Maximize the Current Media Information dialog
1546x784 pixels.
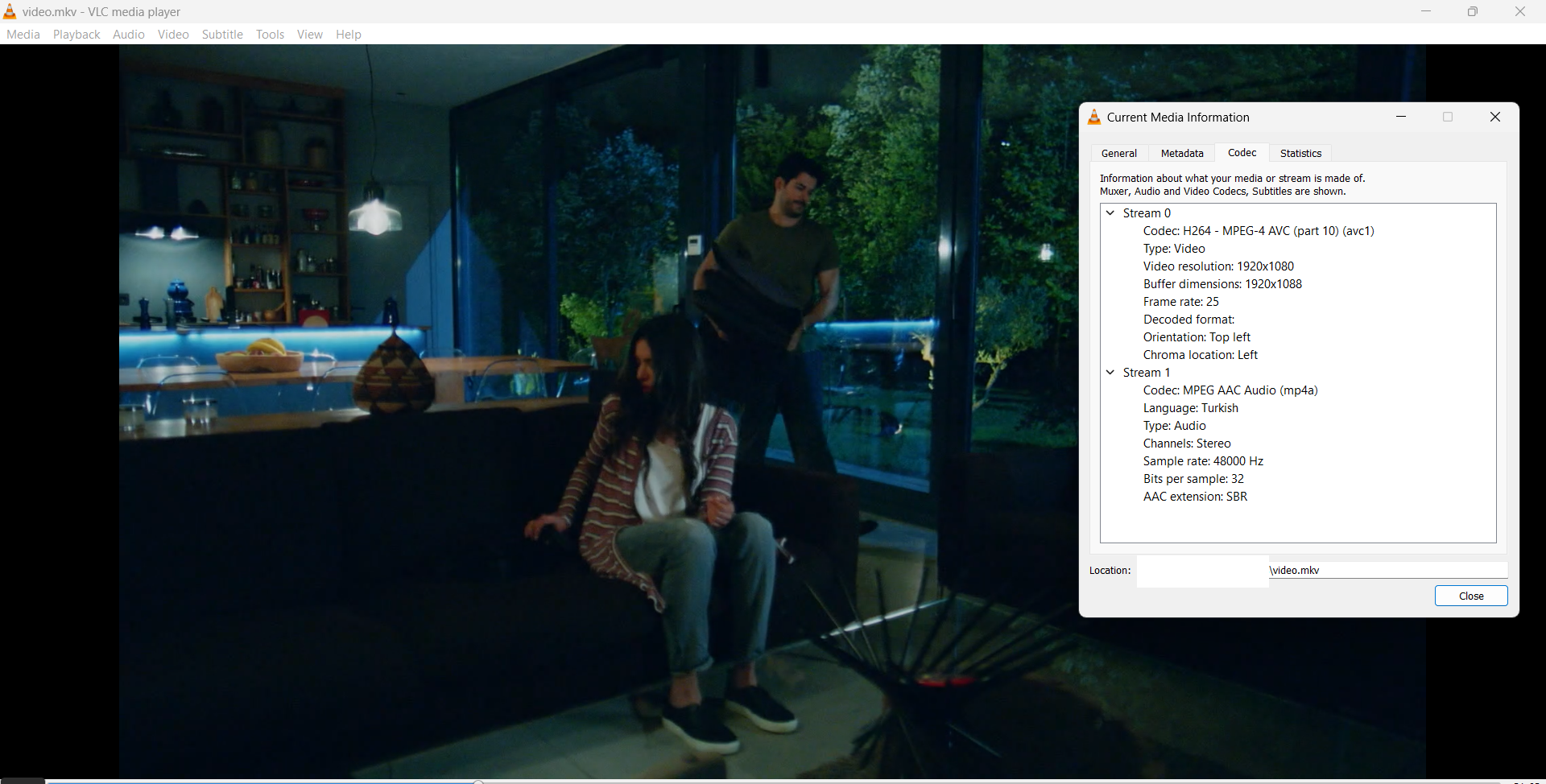tap(1448, 117)
